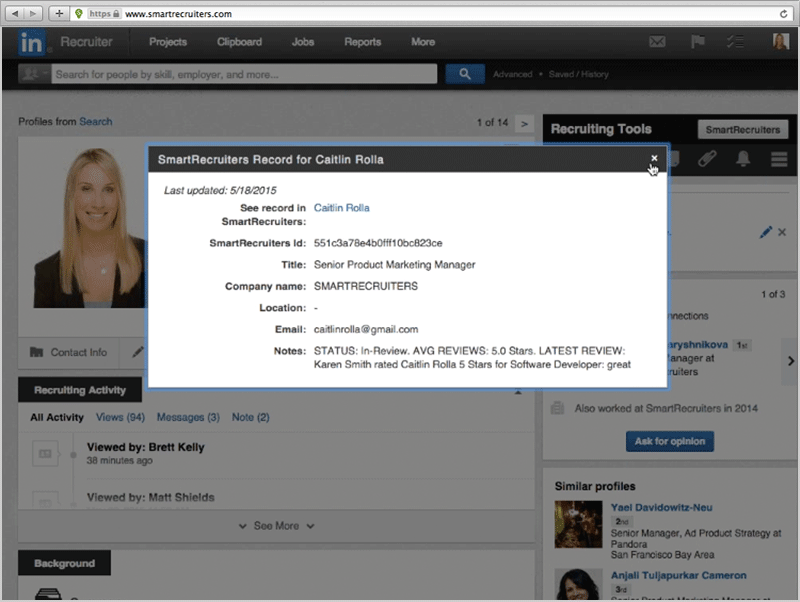
Task: Open the hamburger list icon in Recruiting Tools
Action: coord(779,159)
